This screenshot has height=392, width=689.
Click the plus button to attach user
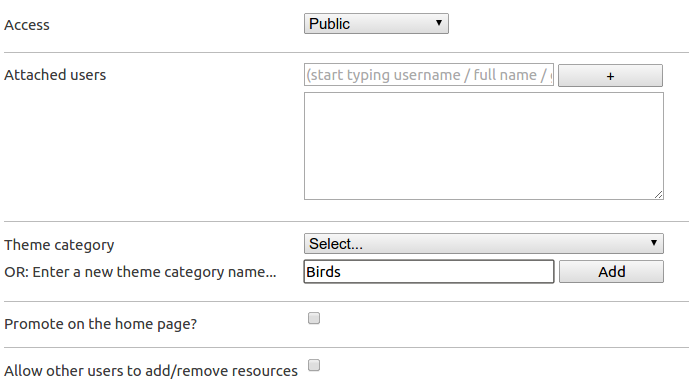pos(610,76)
